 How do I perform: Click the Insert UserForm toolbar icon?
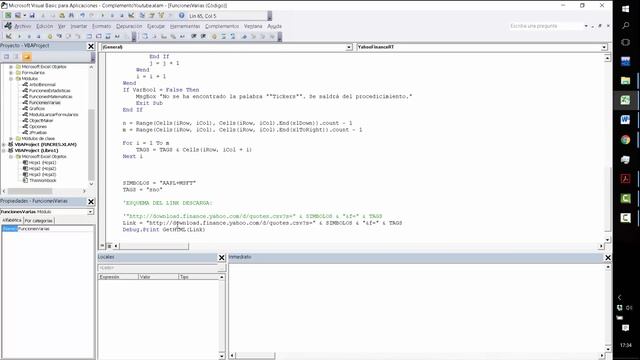tap(18, 16)
